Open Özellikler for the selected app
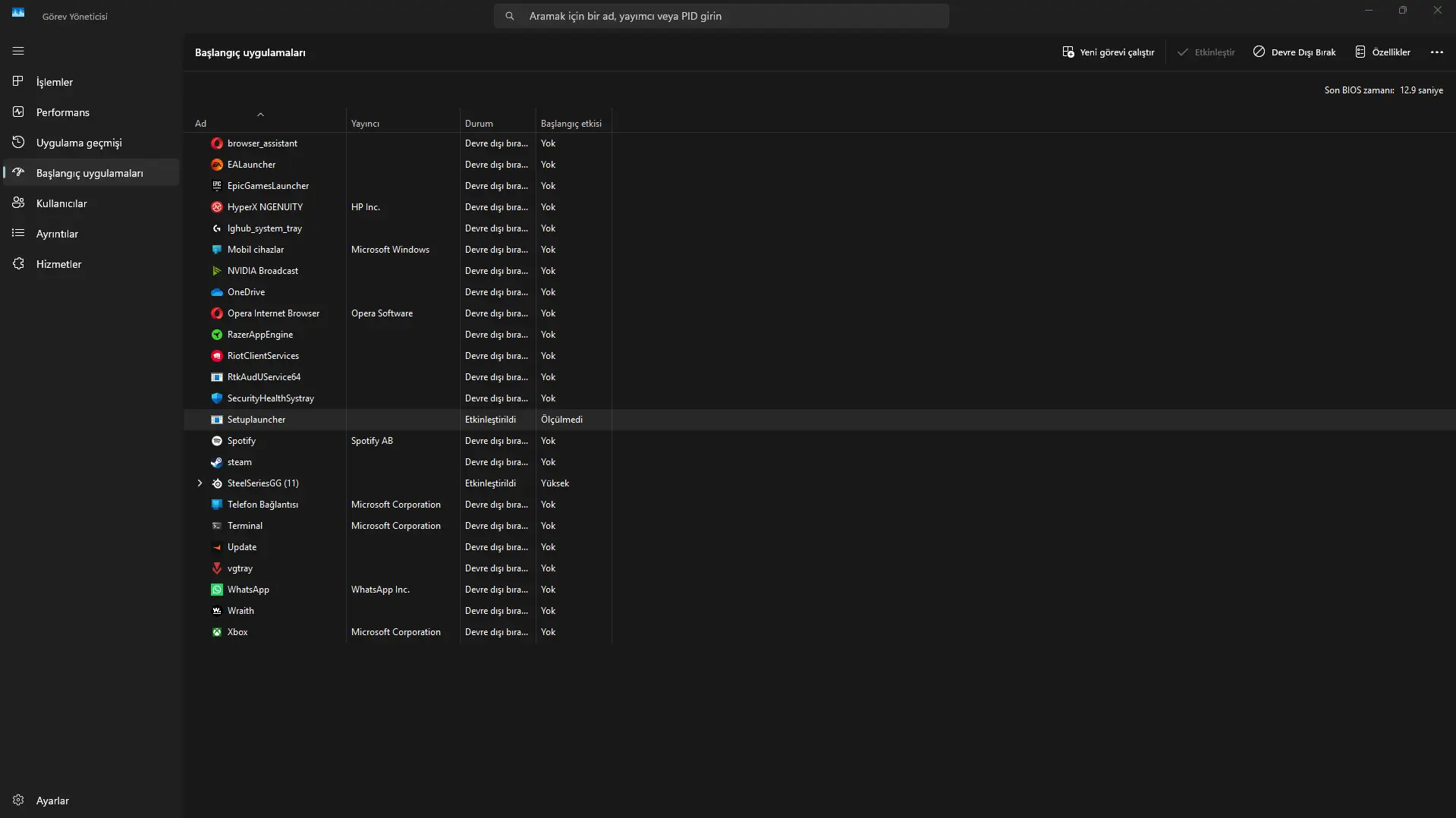Viewport: 1456px width, 818px height. click(x=1382, y=52)
